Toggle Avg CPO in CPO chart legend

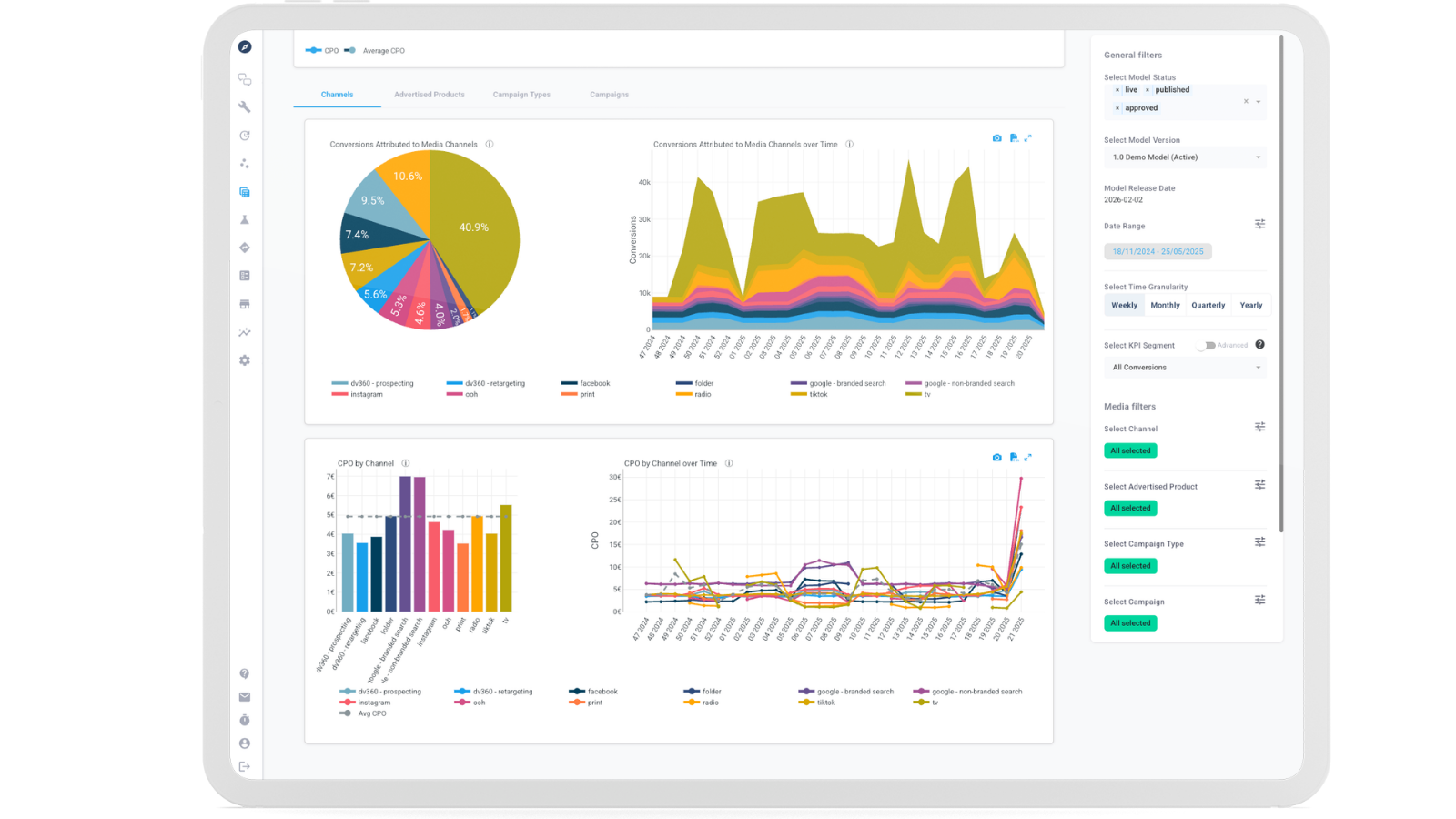[363, 713]
